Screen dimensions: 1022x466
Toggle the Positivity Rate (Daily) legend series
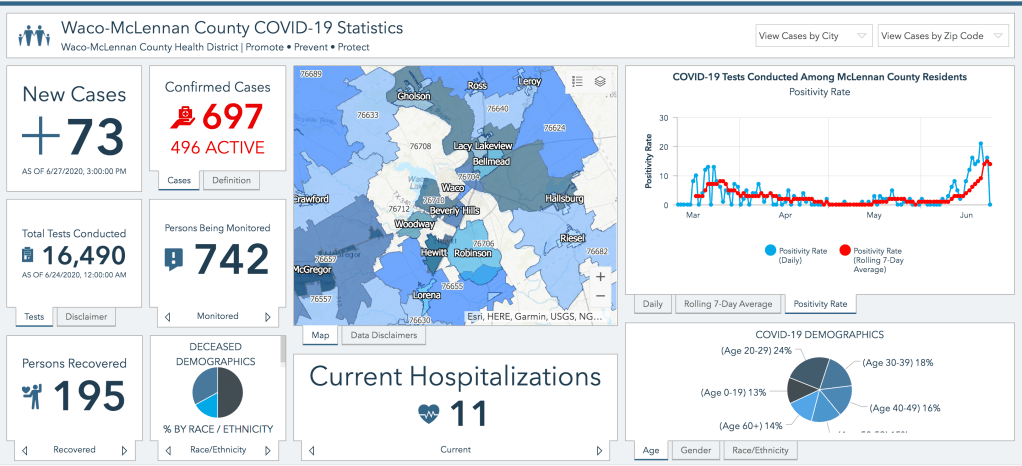point(771,251)
